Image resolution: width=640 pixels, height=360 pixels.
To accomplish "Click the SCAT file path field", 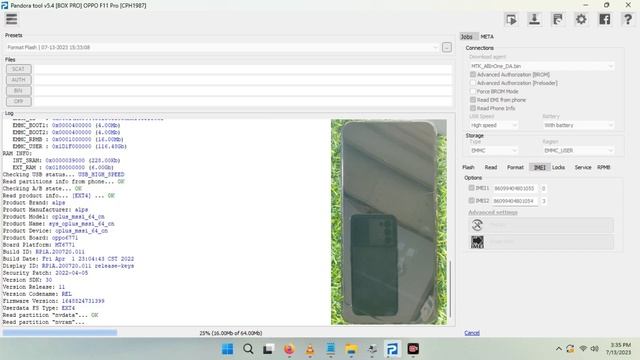I will 242,69.
